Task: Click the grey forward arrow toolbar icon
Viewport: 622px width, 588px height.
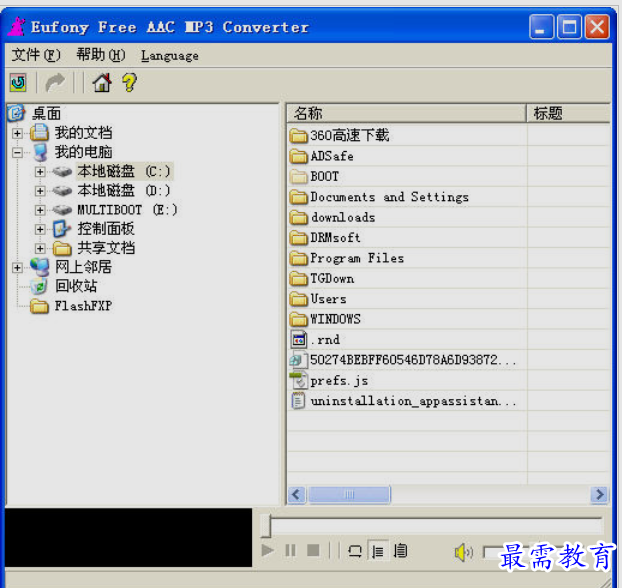Action: 55,83
